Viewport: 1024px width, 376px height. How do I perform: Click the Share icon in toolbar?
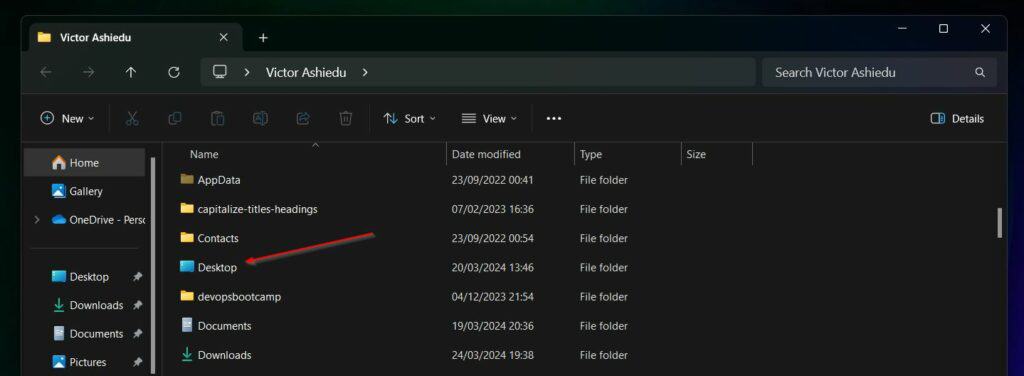[x=303, y=118]
